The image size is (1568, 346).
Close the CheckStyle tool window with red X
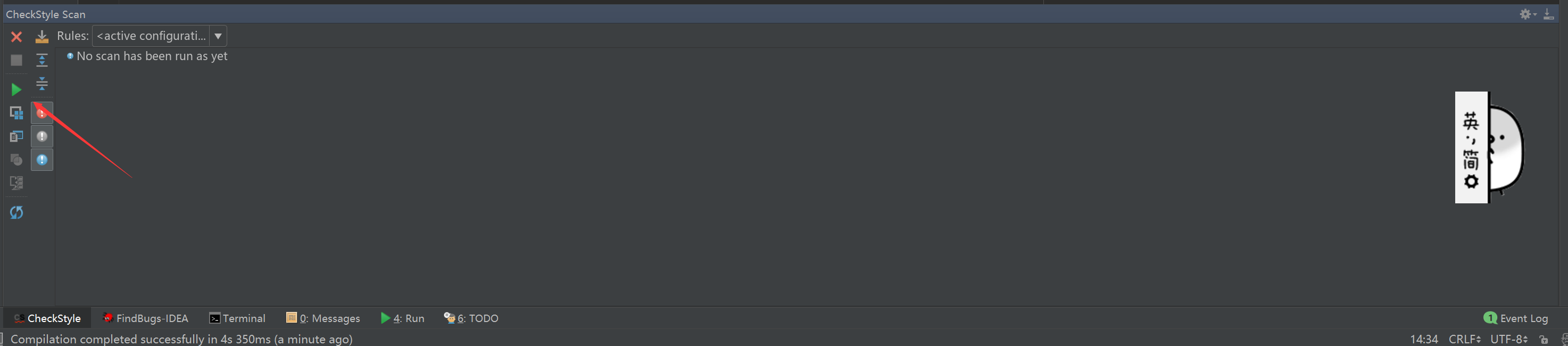(16, 37)
